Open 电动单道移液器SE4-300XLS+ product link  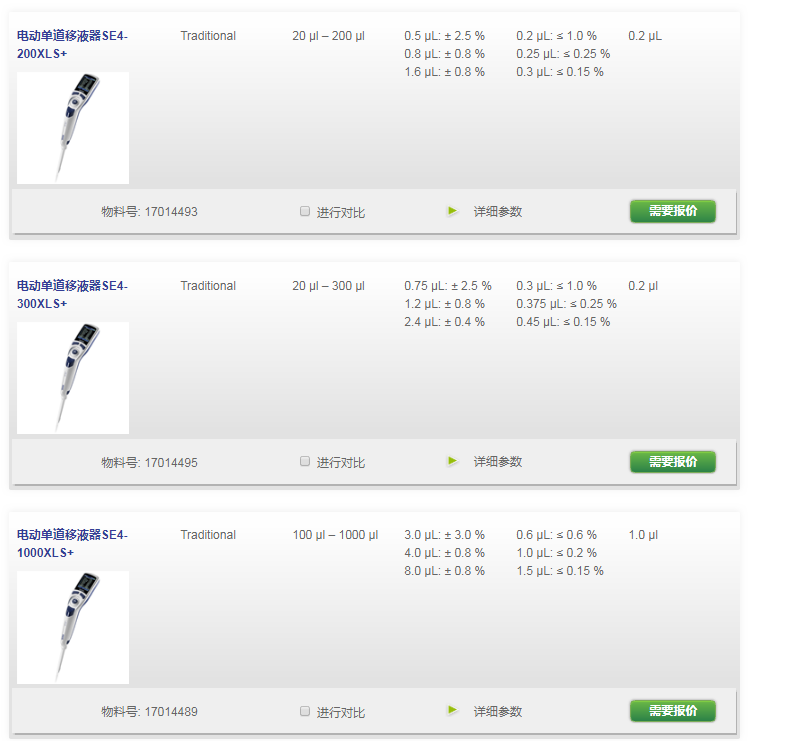72,295
